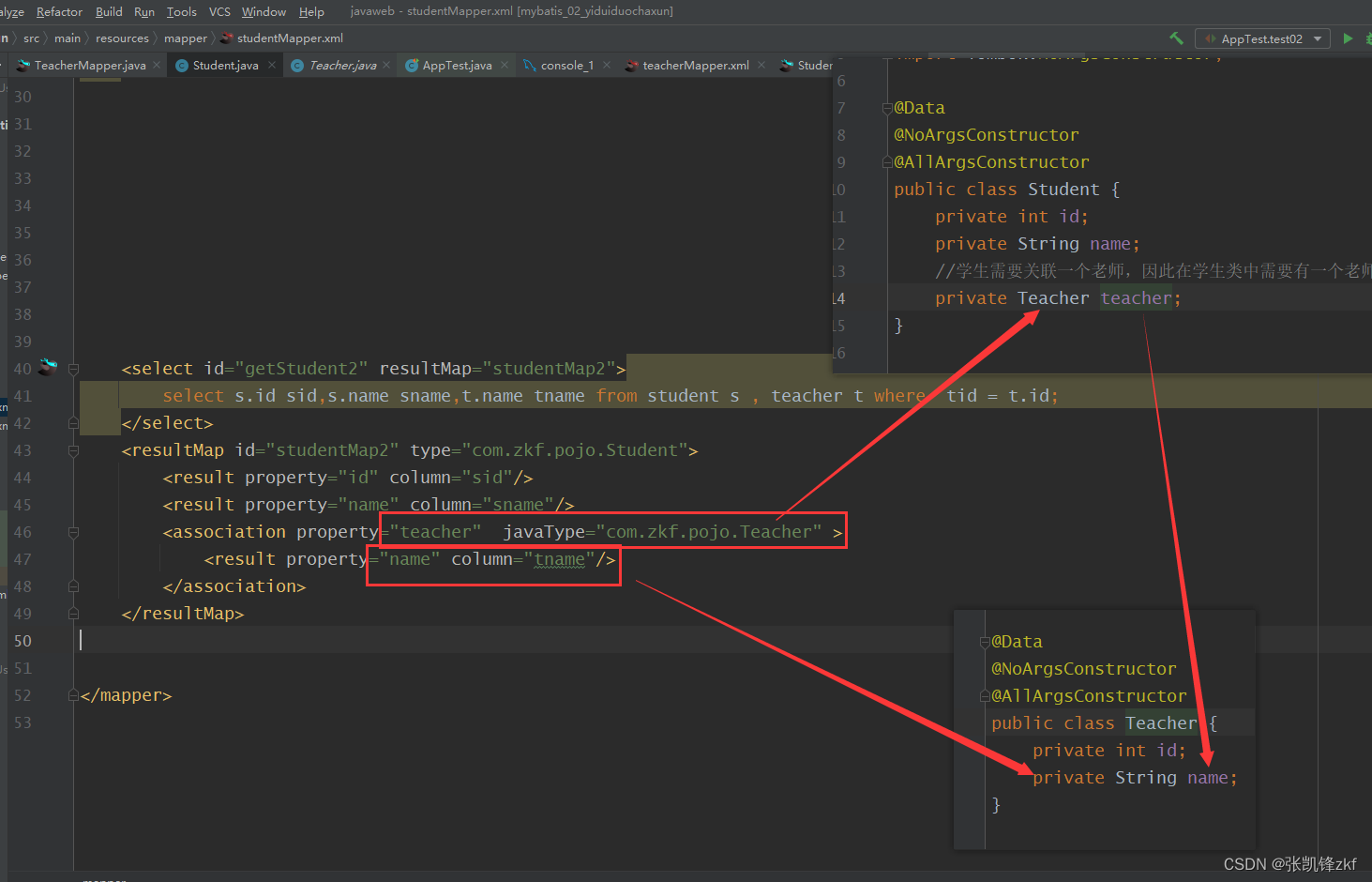Click the </mapper> closing tag
The height and width of the screenshot is (882, 1372).
coord(127,695)
